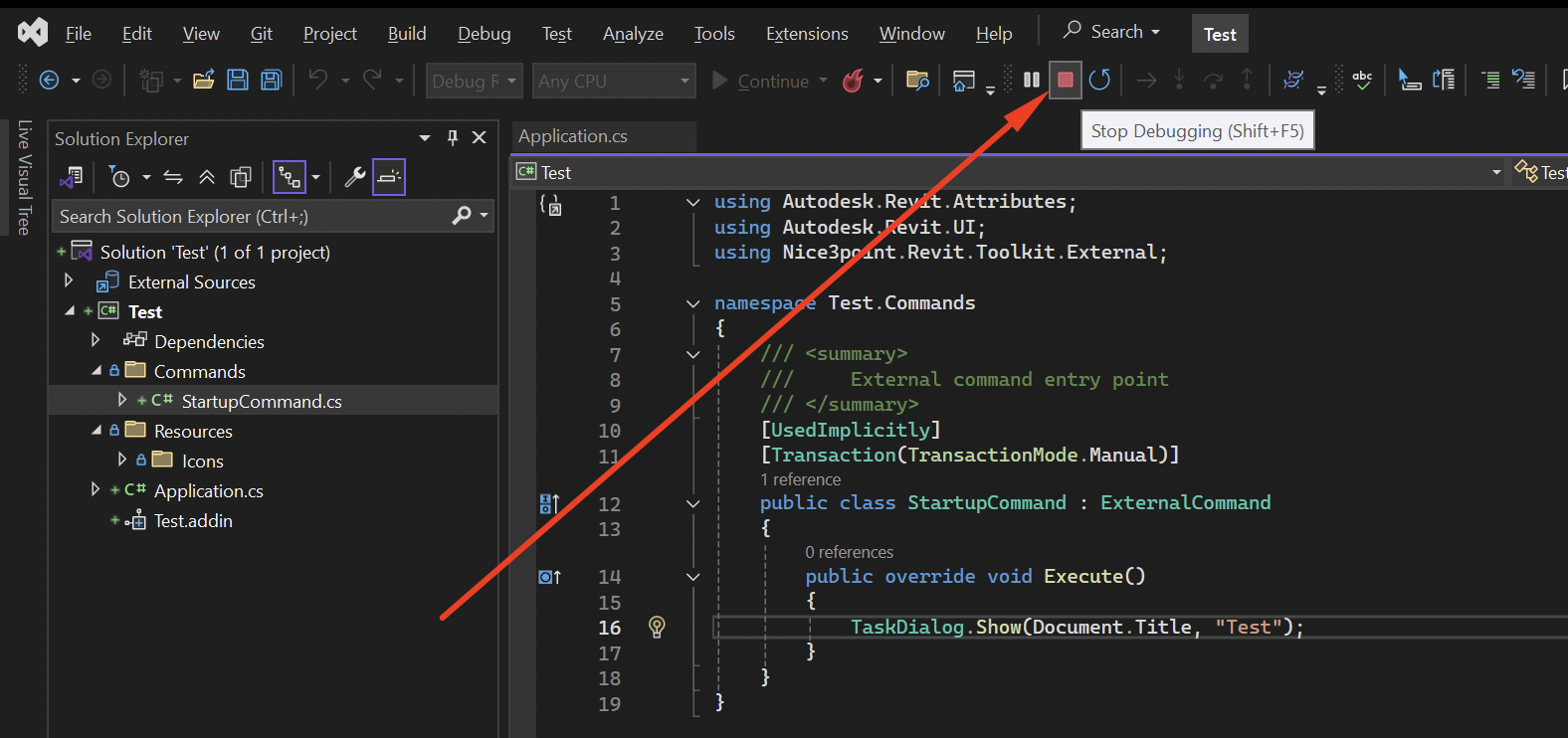
Task: Switch to the Application.cs editor tab
Action: [x=573, y=136]
